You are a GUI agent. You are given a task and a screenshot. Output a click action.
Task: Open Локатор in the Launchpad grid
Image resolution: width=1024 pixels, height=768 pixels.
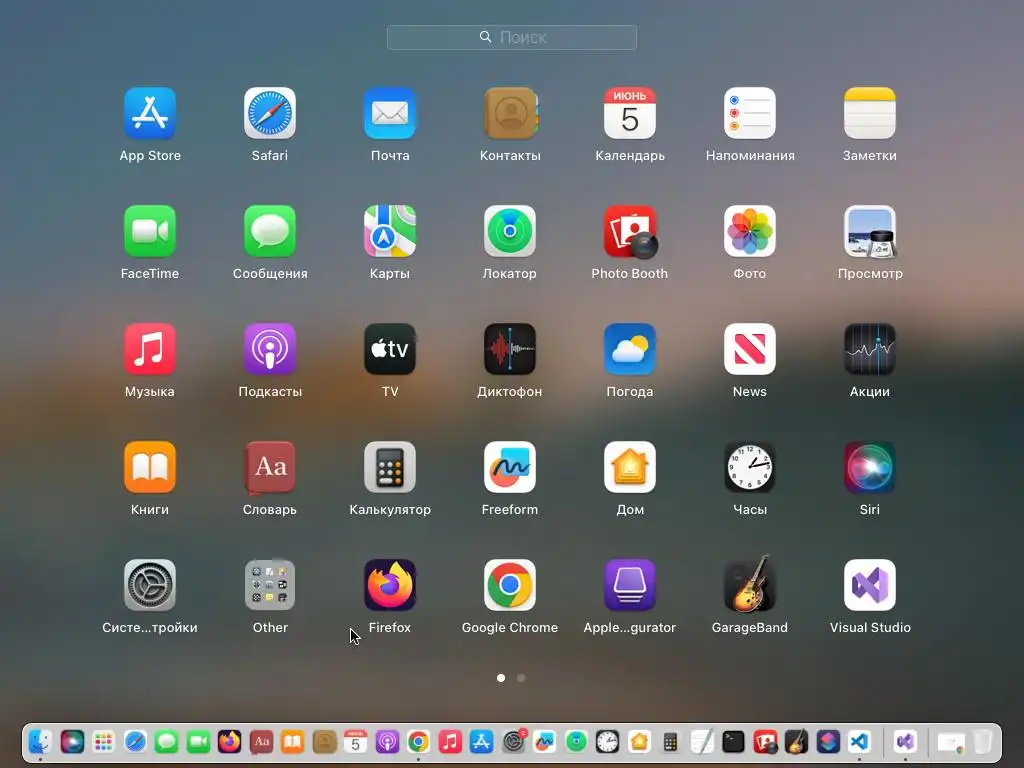click(510, 232)
